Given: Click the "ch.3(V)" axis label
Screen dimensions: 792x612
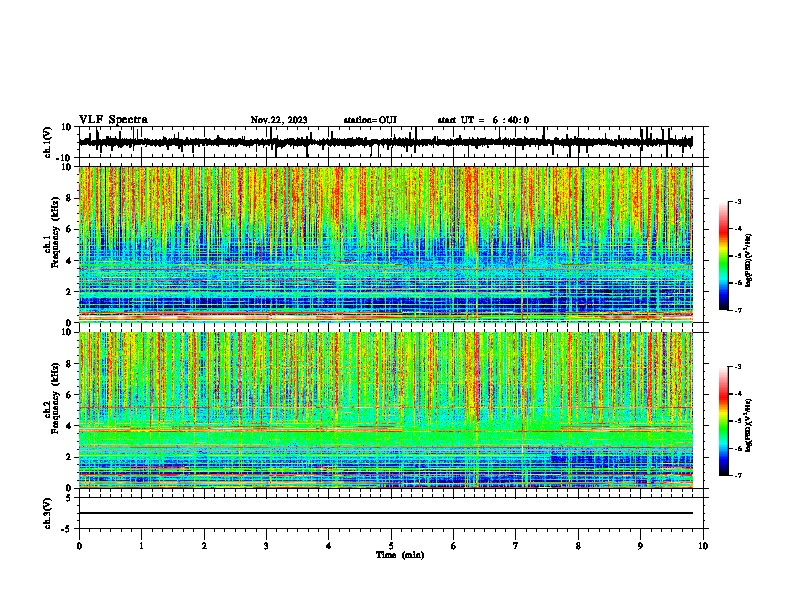Looking at the screenshot, I should tap(48, 513).
